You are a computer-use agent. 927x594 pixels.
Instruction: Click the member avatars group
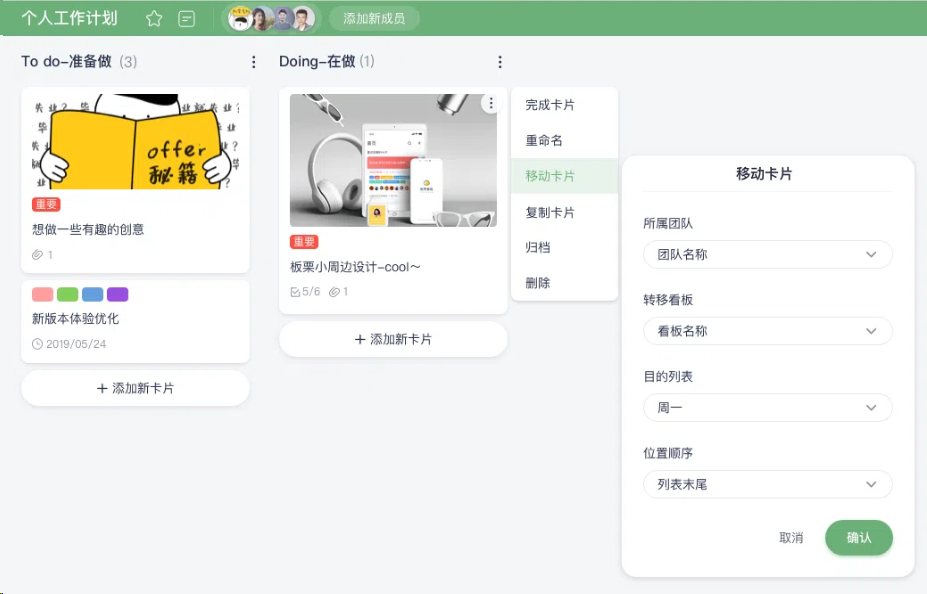click(270, 18)
